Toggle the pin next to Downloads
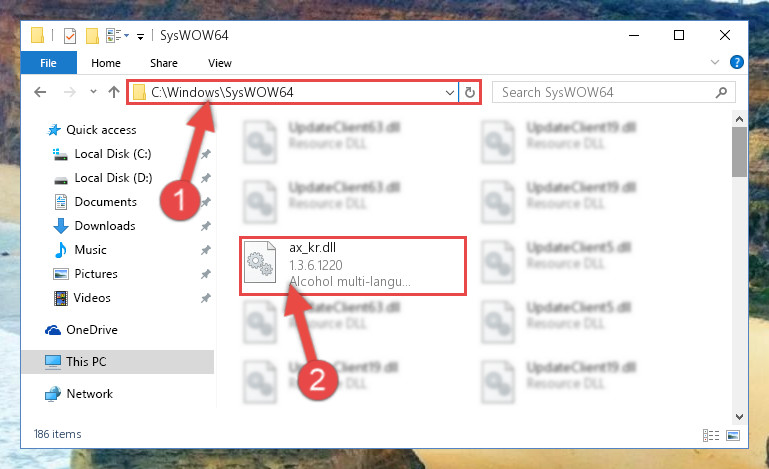This screenshot has width=769, height=469. coord(206,226)
